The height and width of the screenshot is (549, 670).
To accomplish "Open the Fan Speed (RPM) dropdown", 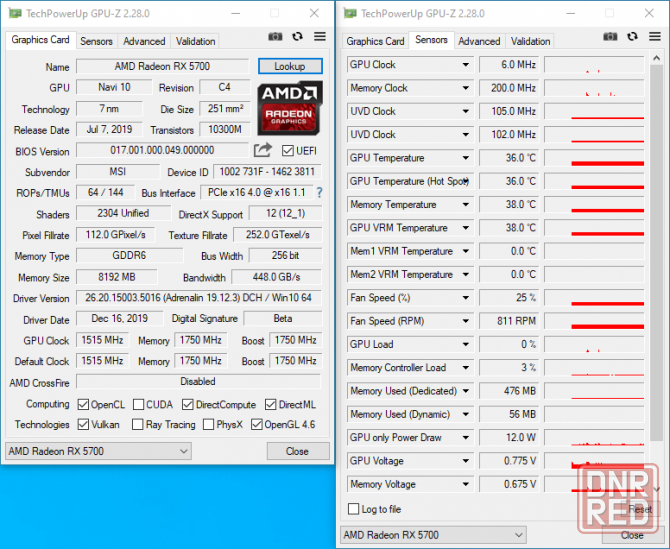I will [x=466, y=321].
